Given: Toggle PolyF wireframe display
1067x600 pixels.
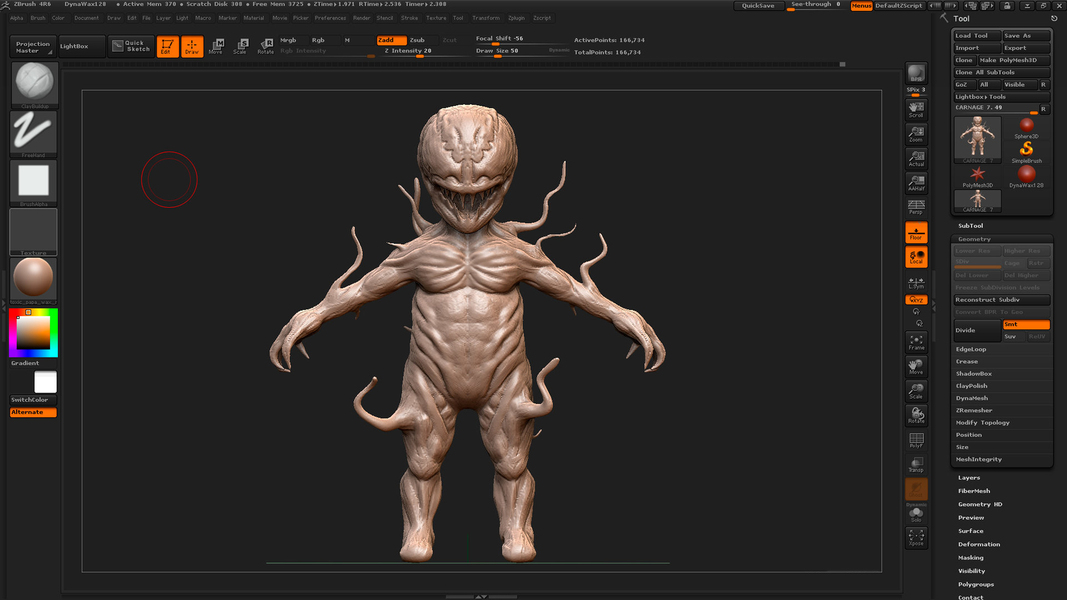Looking at the screenshot, I should click(916, 440).
